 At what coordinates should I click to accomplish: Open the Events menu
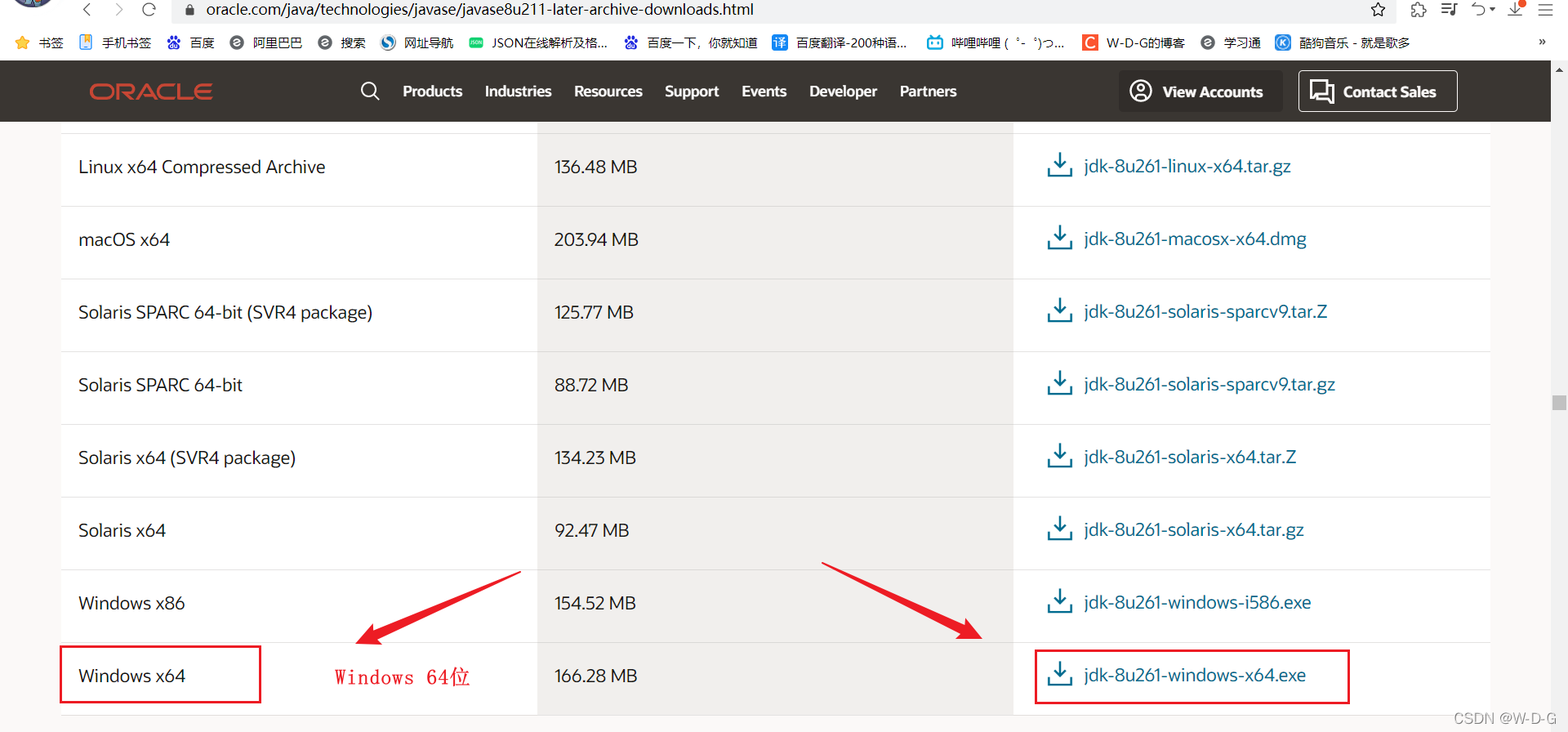[764, 91]
